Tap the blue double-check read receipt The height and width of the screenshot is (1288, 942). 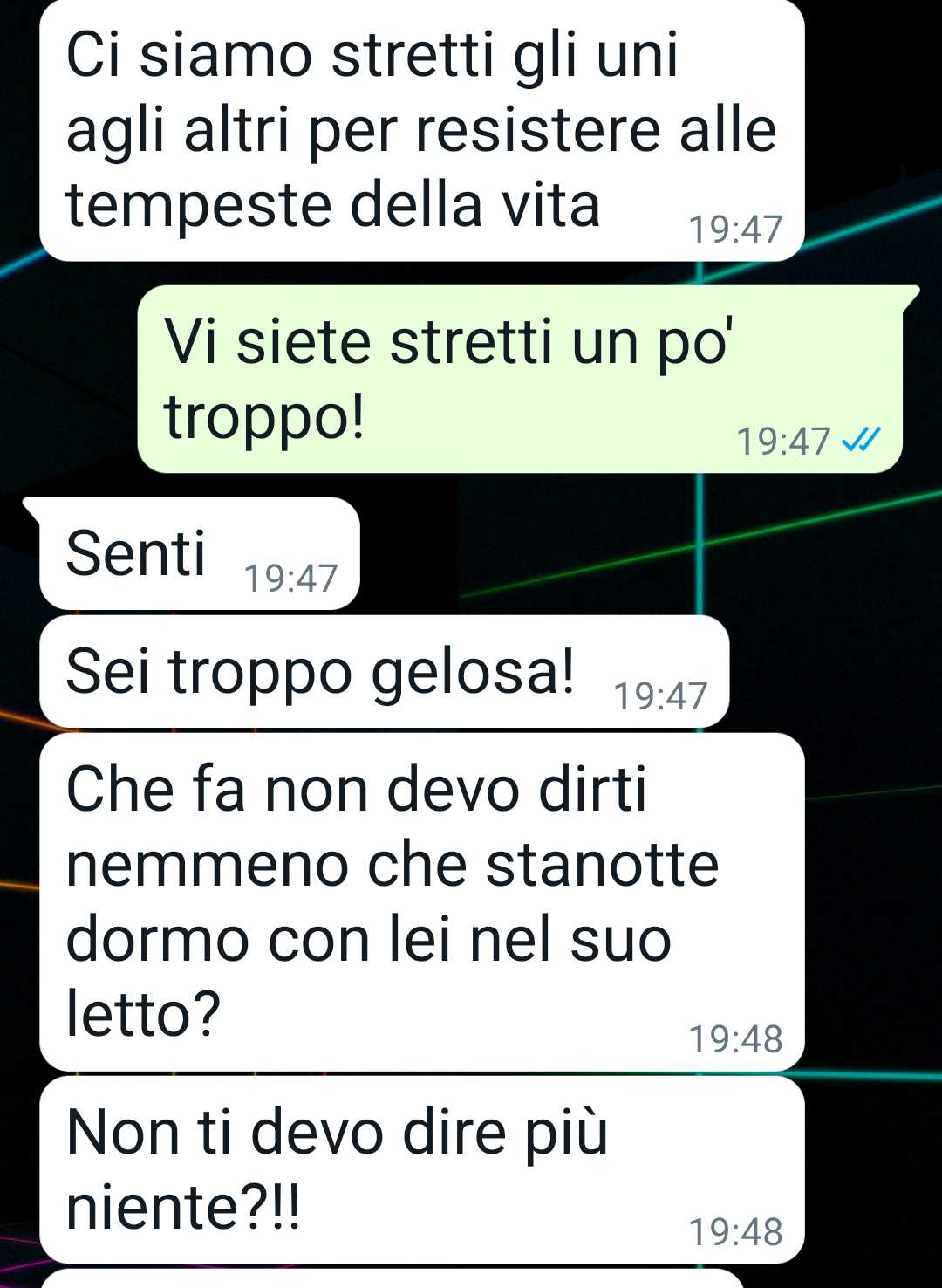(x=862, y=440)
